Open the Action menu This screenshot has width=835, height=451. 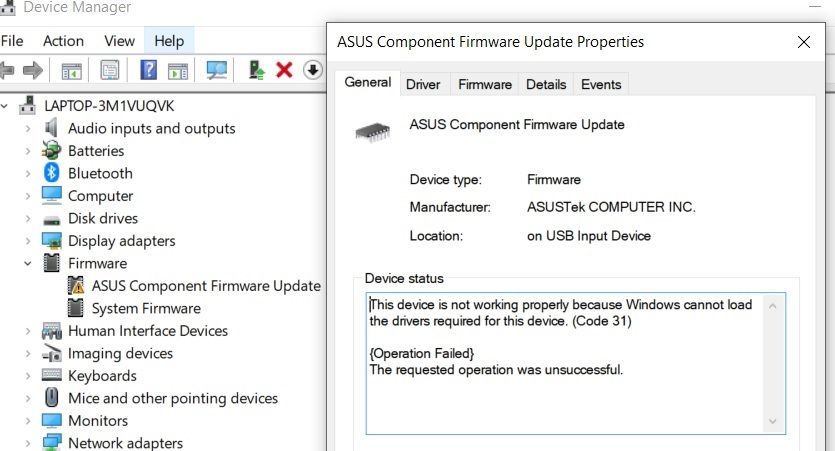63,41
